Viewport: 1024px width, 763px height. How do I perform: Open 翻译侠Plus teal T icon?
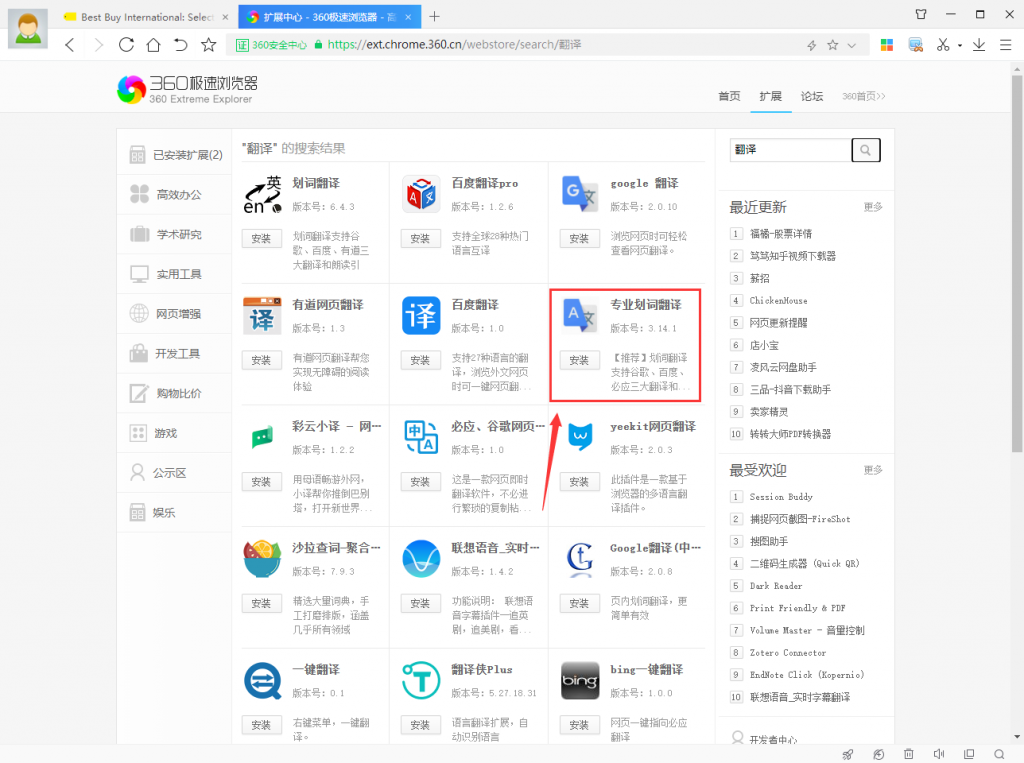pyautogui.click(x=421, y=680)
